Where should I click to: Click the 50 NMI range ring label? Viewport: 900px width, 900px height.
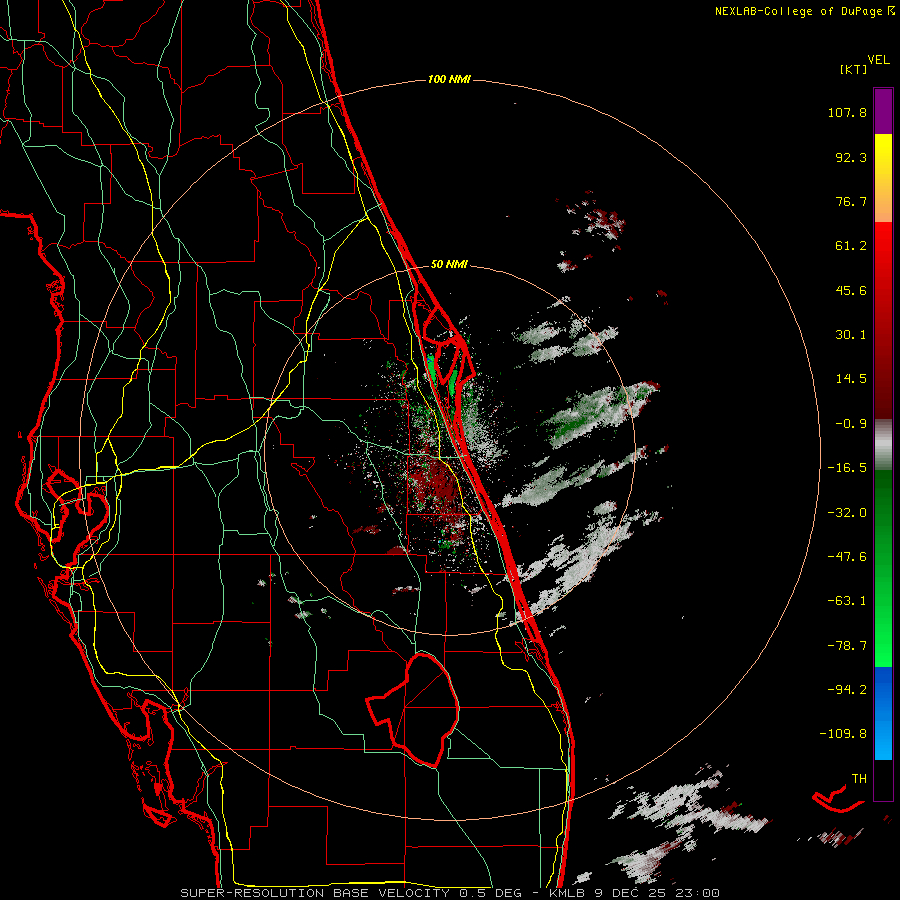449,265
